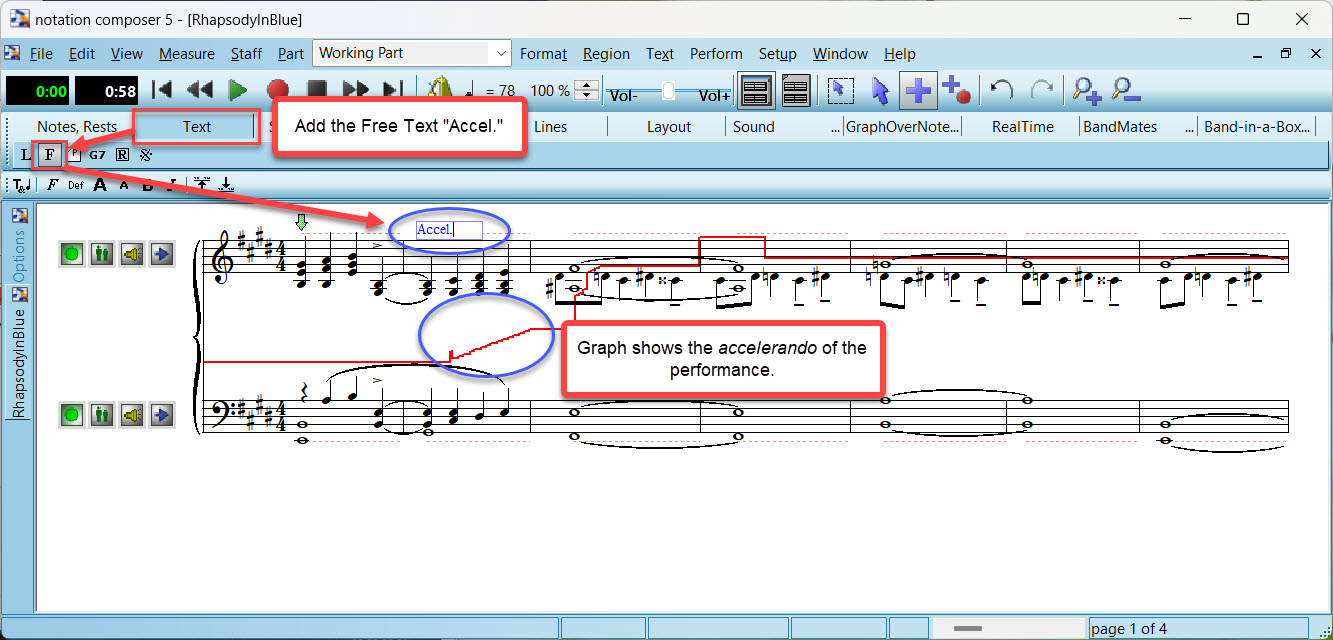Open the Help menu

(x=900, y=54)
